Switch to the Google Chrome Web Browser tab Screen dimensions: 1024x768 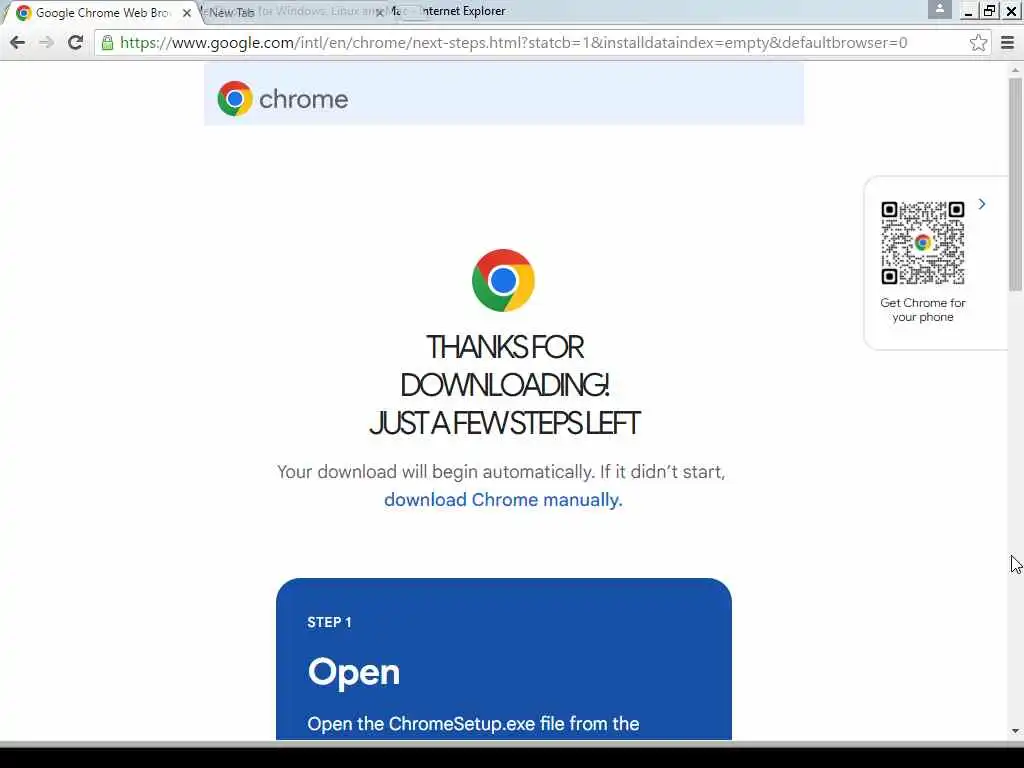[103, 12]
